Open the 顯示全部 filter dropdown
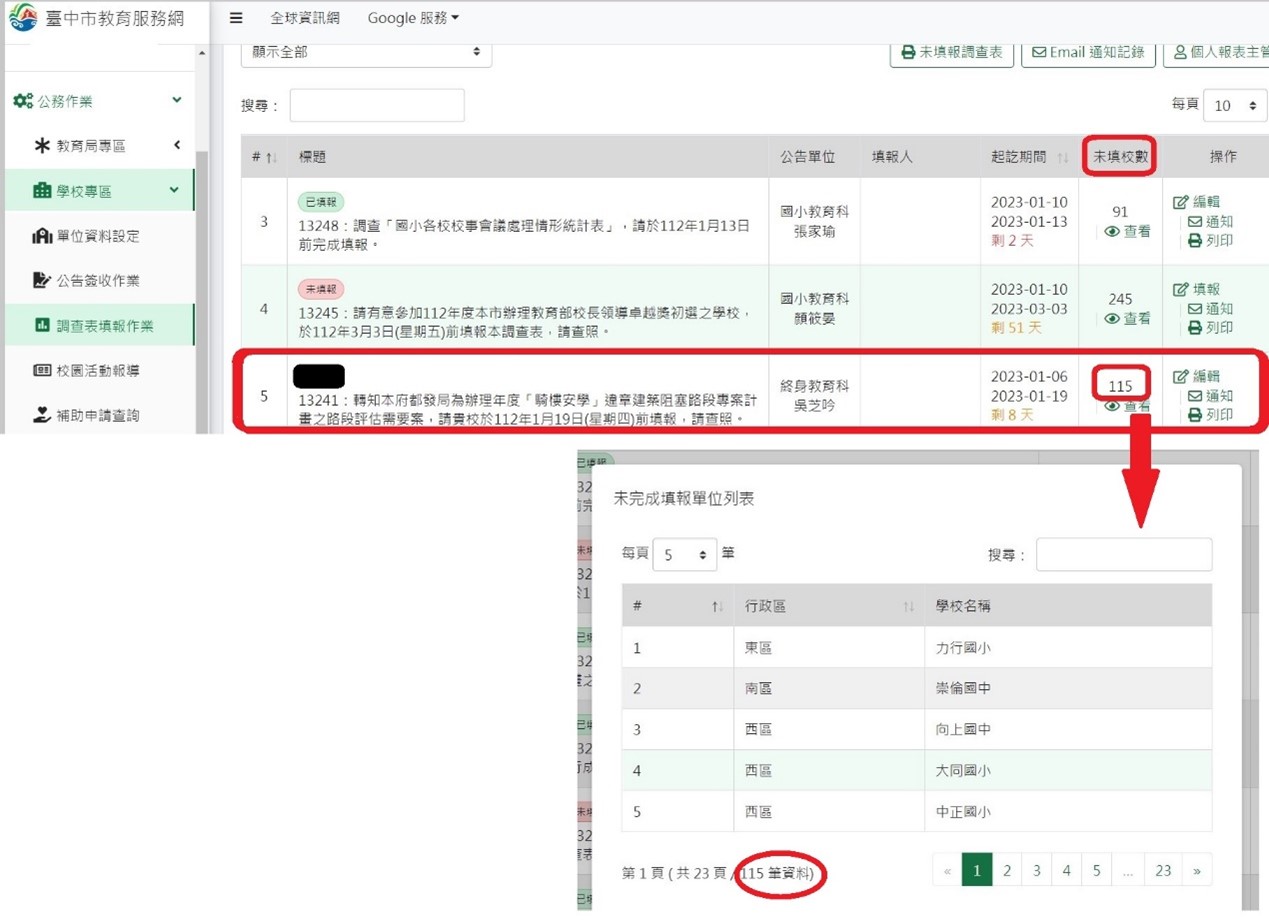The width and height of the screenshot is (1269, 921). (x=366, y=52)
